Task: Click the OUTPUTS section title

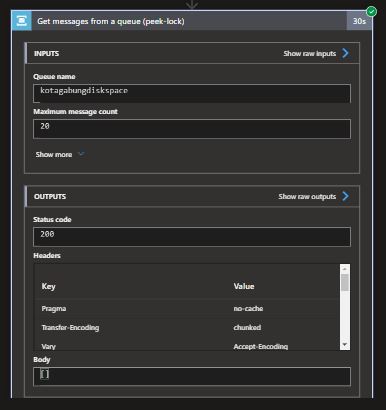Action: [50, 196]
